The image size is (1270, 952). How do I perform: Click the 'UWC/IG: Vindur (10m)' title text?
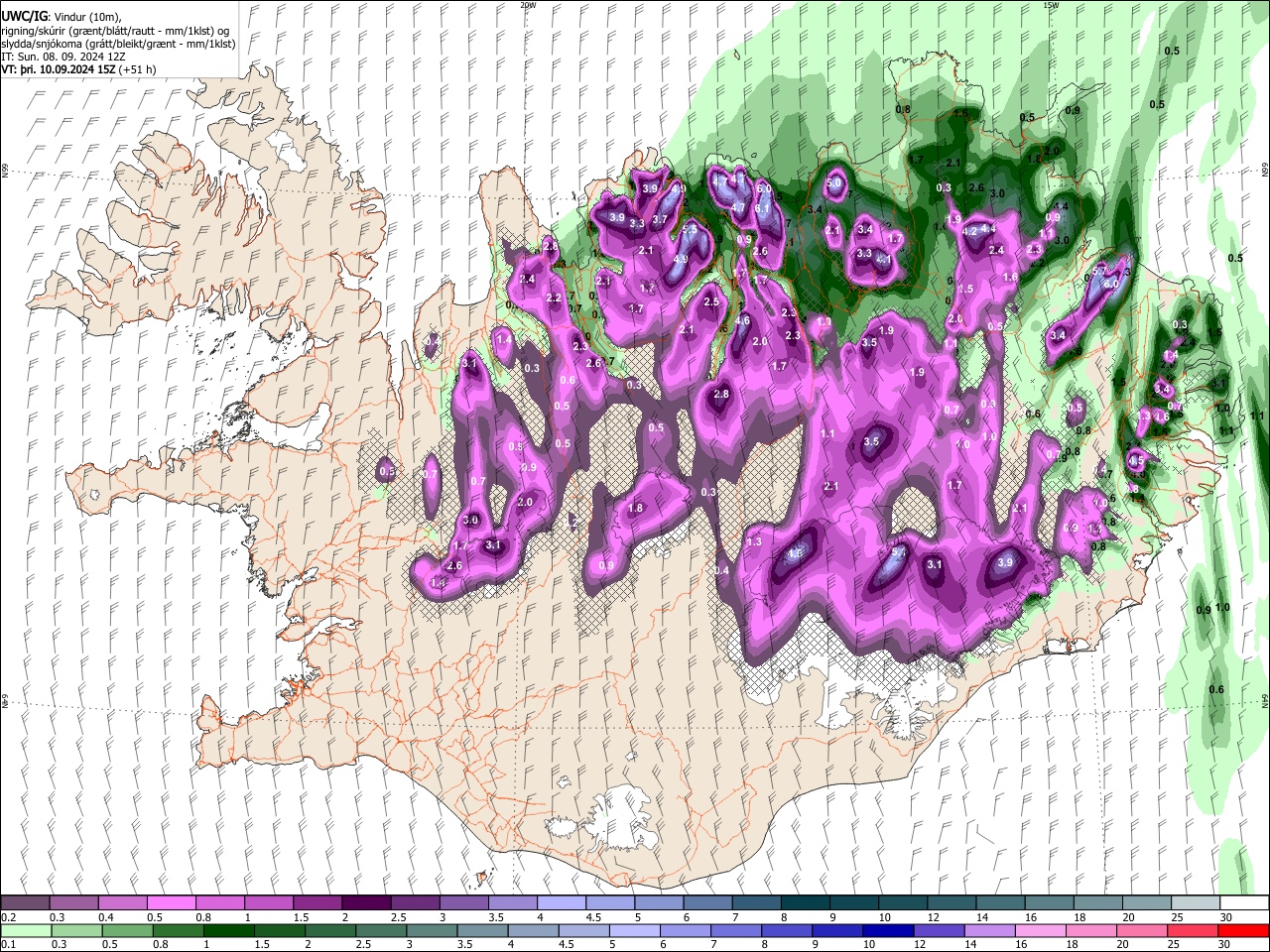coord(62,16)
